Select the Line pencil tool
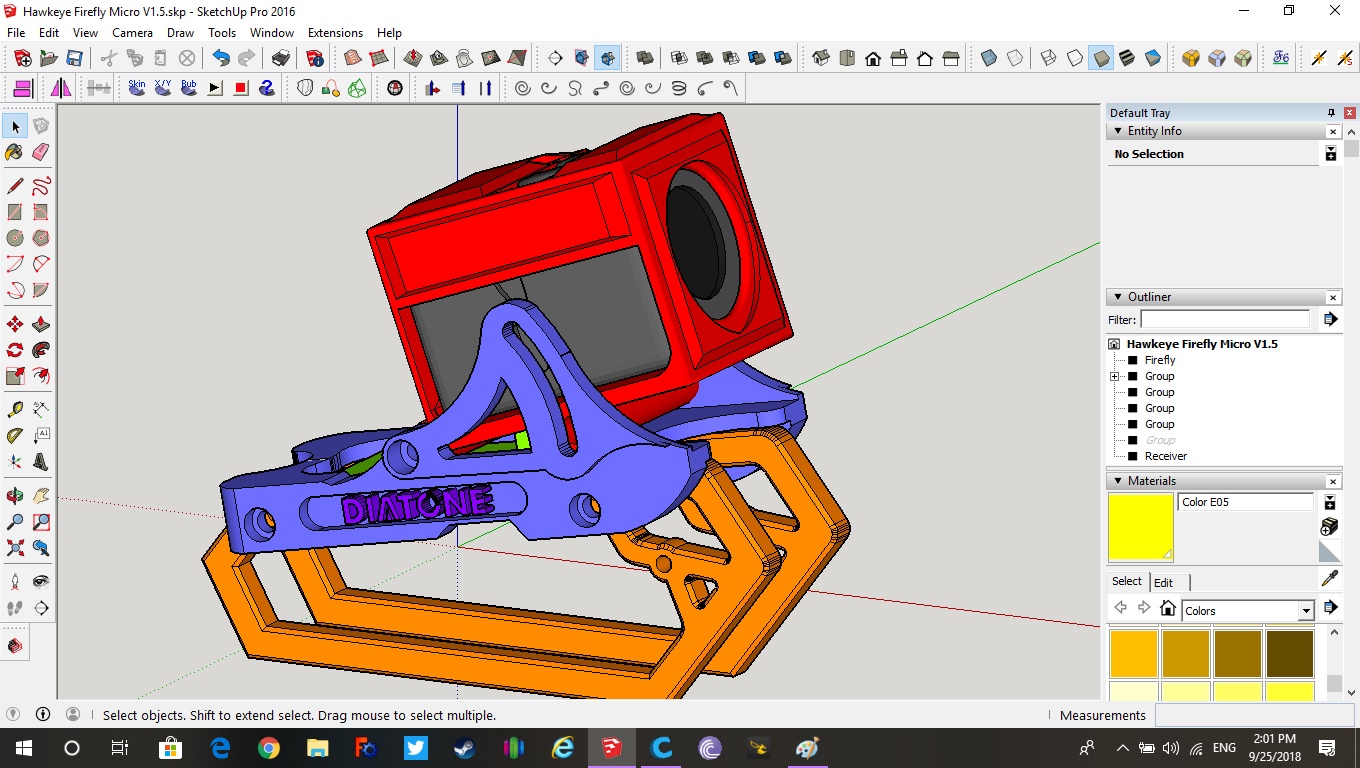This screenshot has width=1360, height=768. 15,186
